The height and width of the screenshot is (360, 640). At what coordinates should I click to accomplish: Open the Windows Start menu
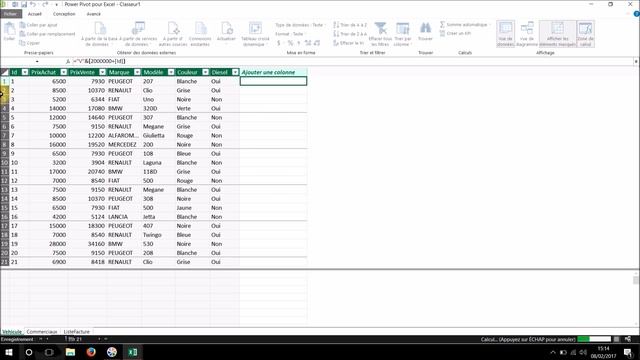tap(8, 352)
